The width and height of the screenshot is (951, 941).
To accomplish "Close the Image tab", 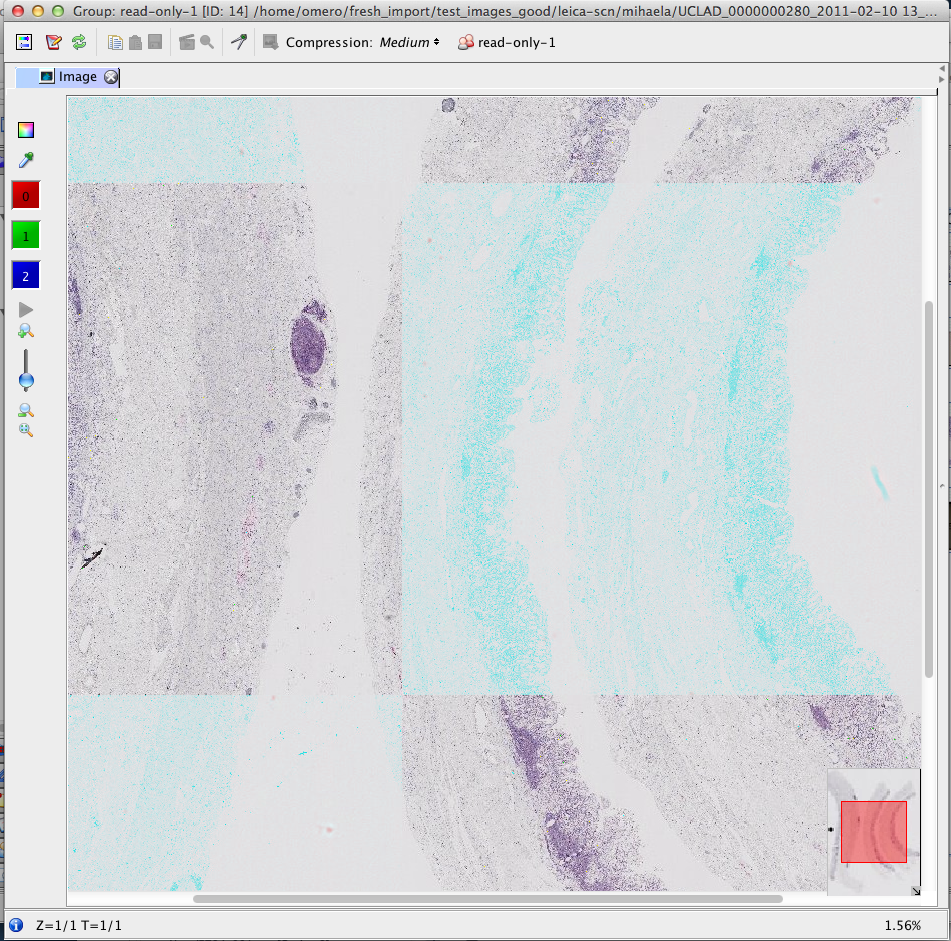I will coord(111,77).
